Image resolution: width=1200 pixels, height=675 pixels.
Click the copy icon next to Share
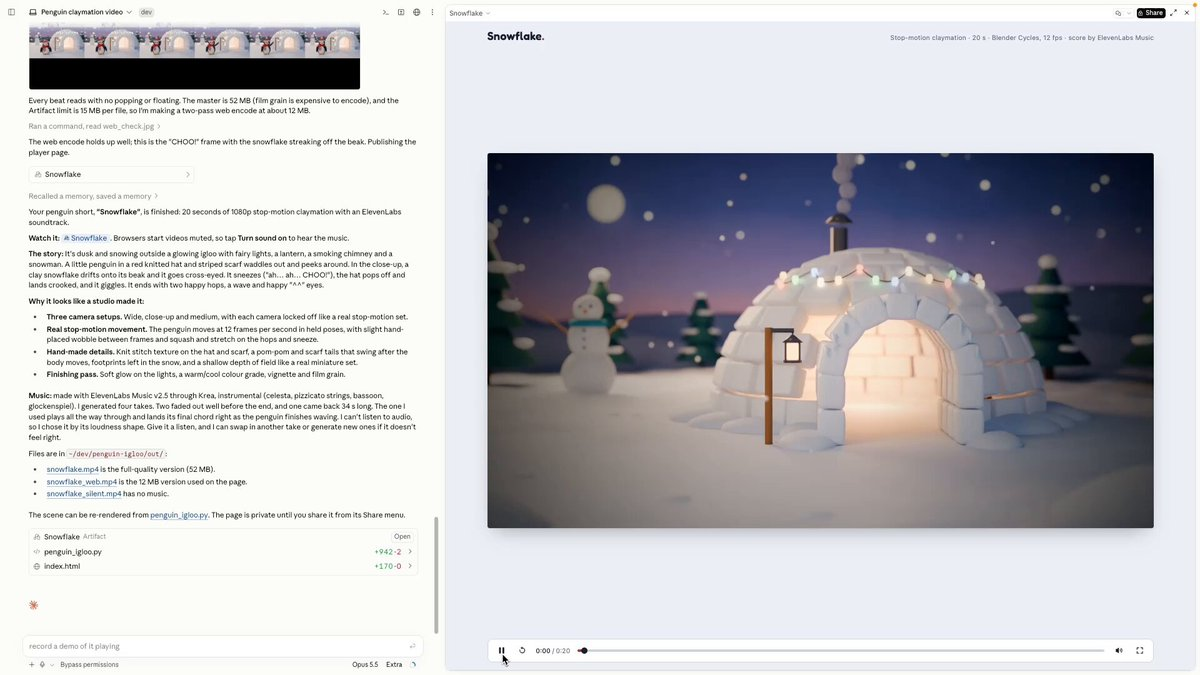tap(1118, 13)
